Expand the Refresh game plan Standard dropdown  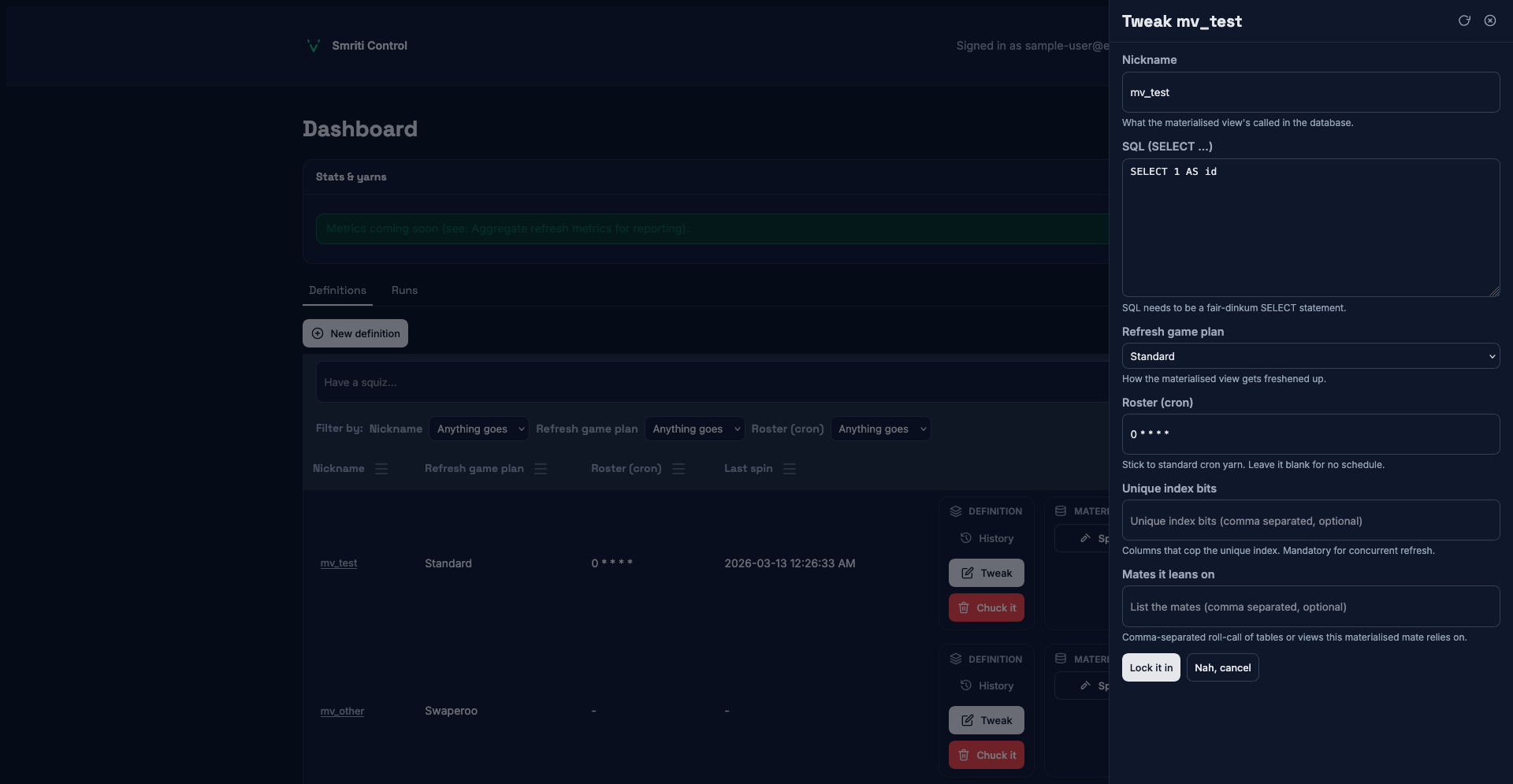tap(1310, 356)
